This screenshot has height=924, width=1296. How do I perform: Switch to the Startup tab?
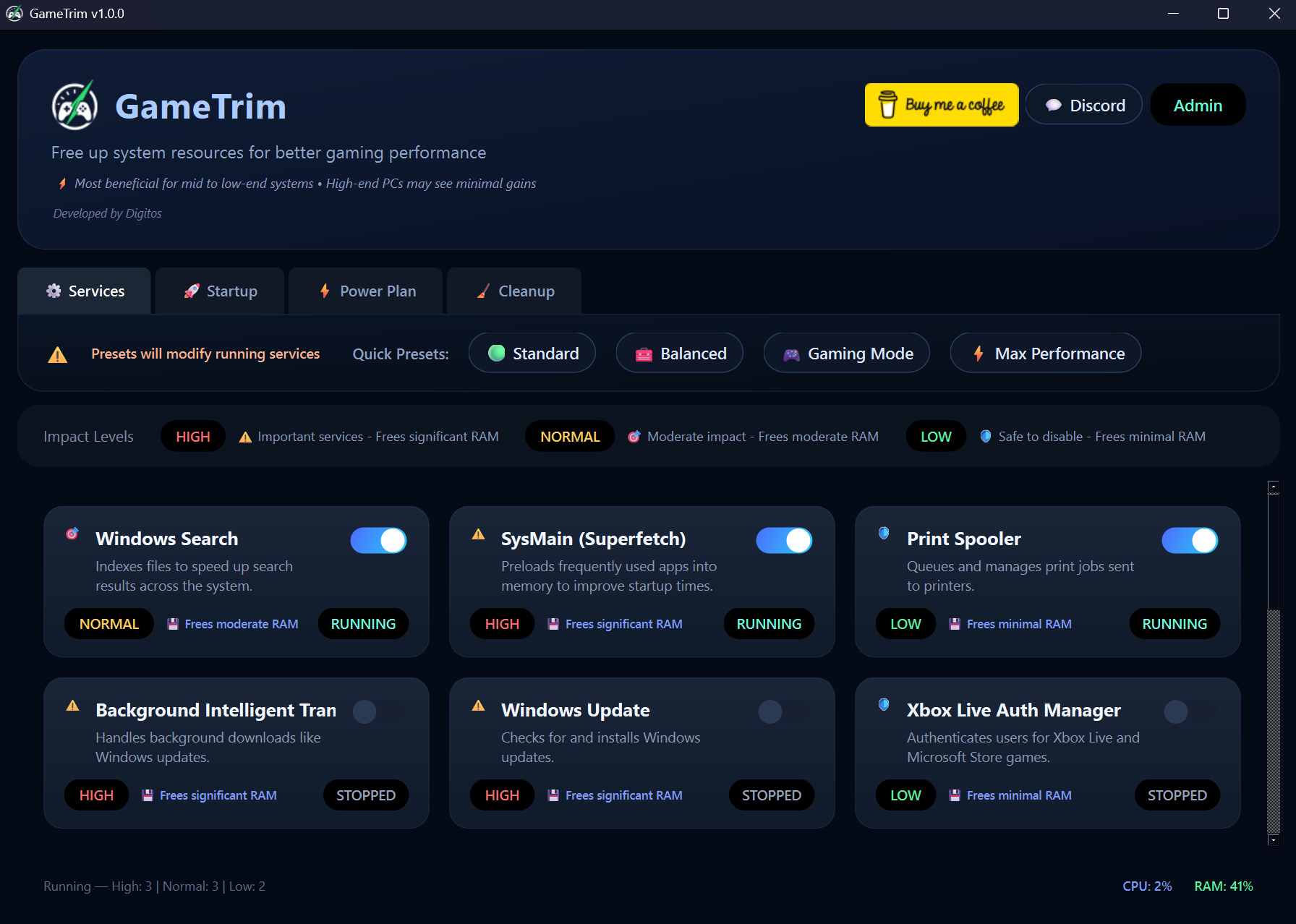[x=220, y=291]
